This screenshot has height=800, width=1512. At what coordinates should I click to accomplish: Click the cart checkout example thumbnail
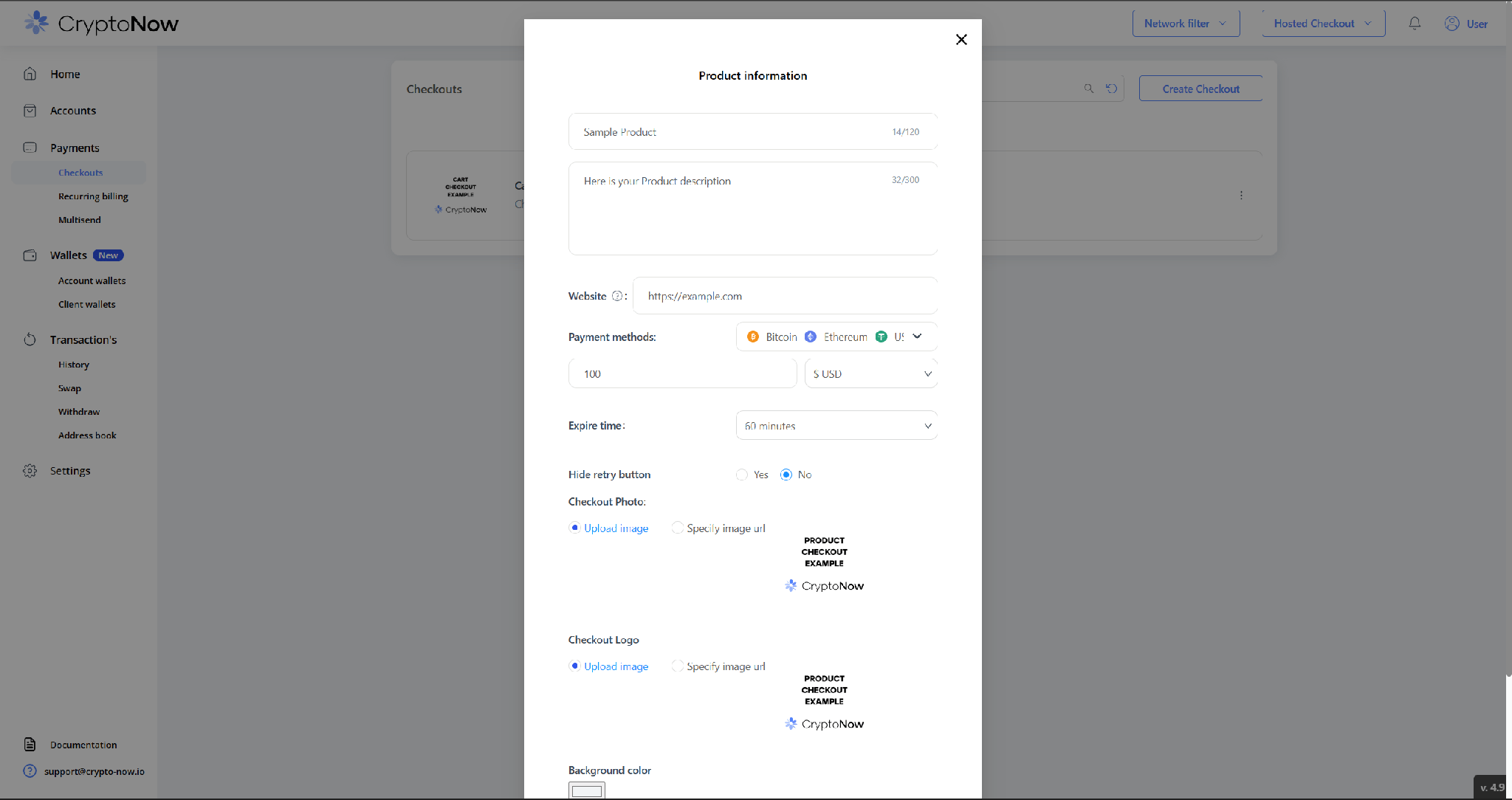pos(461,196)
